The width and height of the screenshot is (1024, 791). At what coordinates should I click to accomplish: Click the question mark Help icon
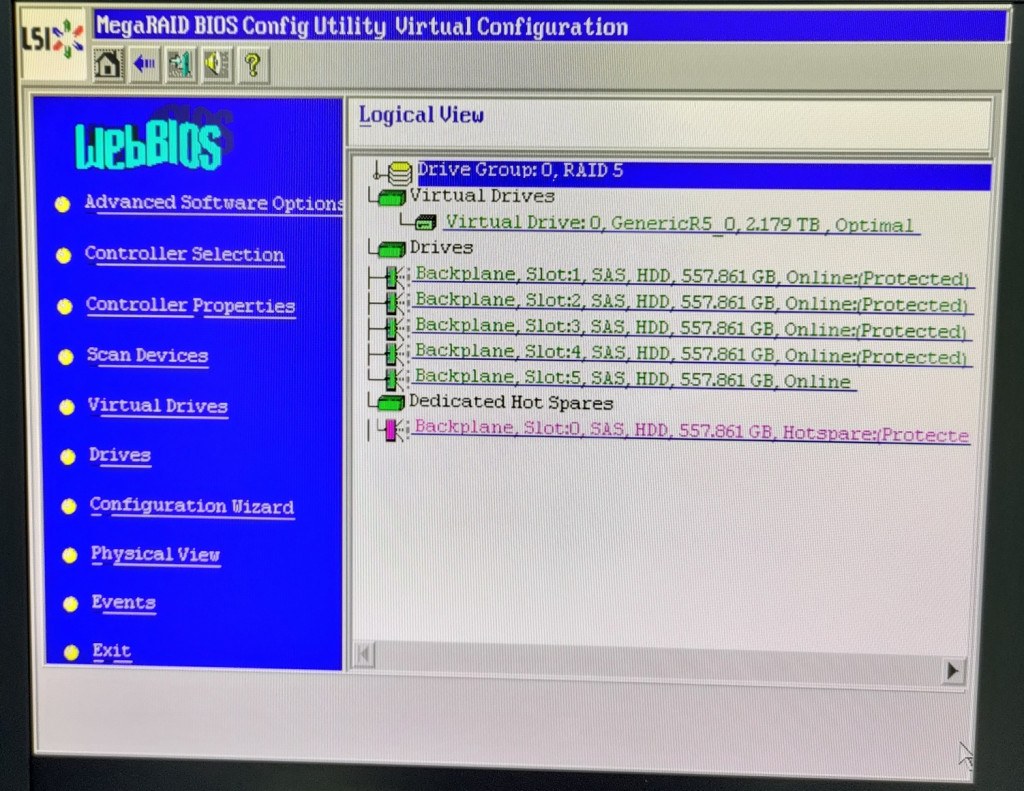pos(253,65)
